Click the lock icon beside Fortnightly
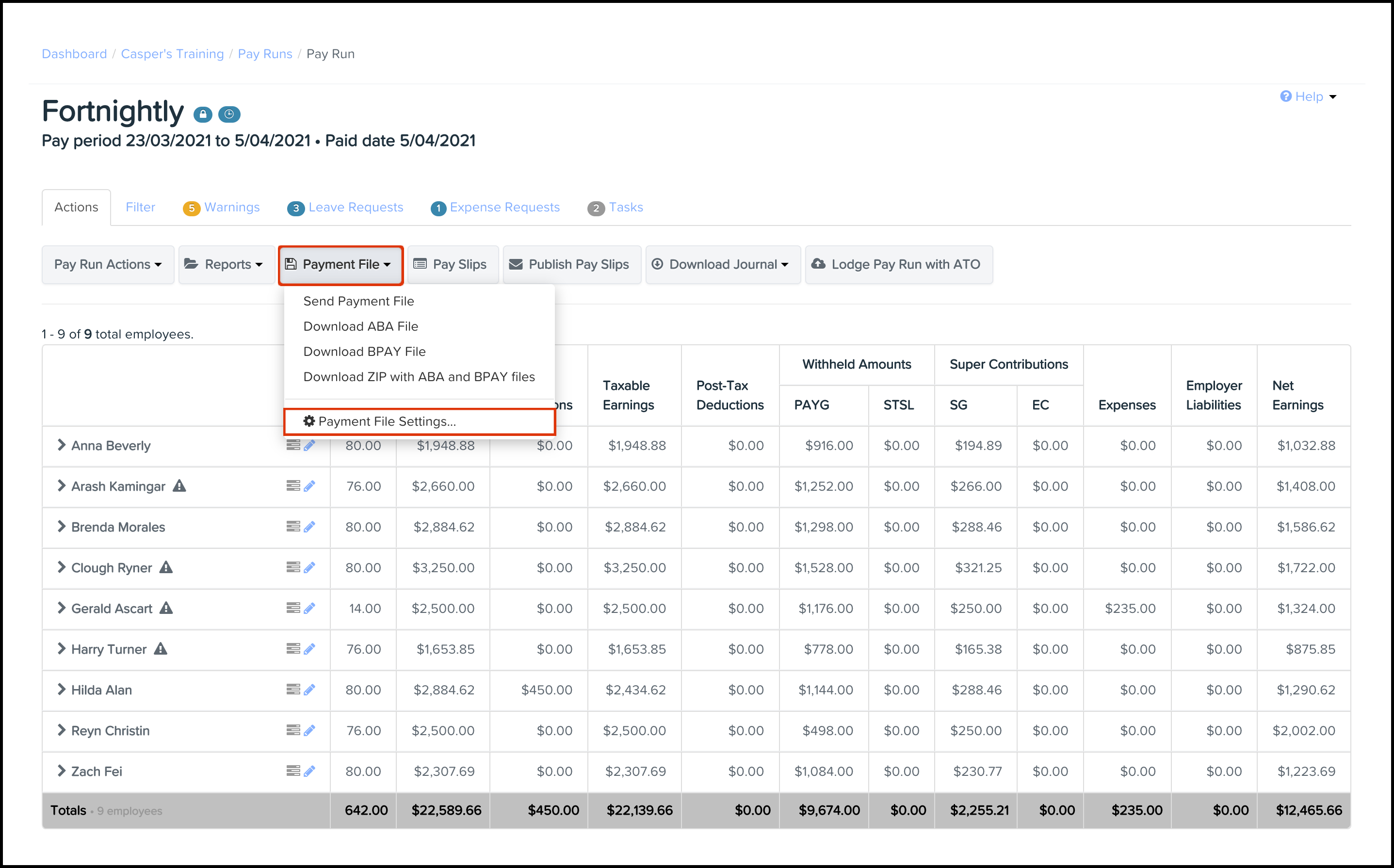The height and width of the screenshot is (868, 1394). click(x=202, y=114)
